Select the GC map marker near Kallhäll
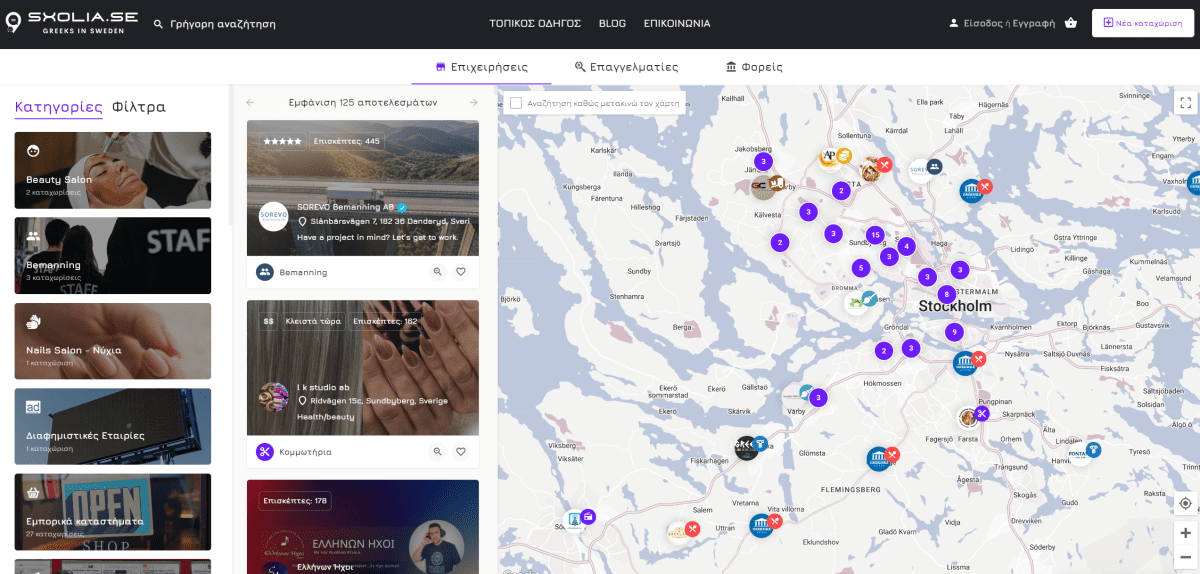The width and height of the screenshot is (1200, 574). 762,186
